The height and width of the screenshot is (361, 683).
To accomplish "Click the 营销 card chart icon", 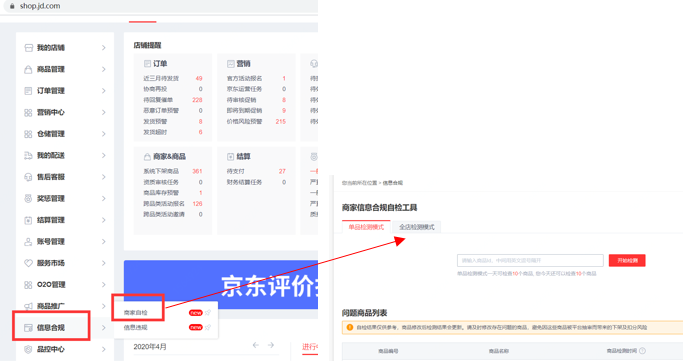I will click(230, 64).
